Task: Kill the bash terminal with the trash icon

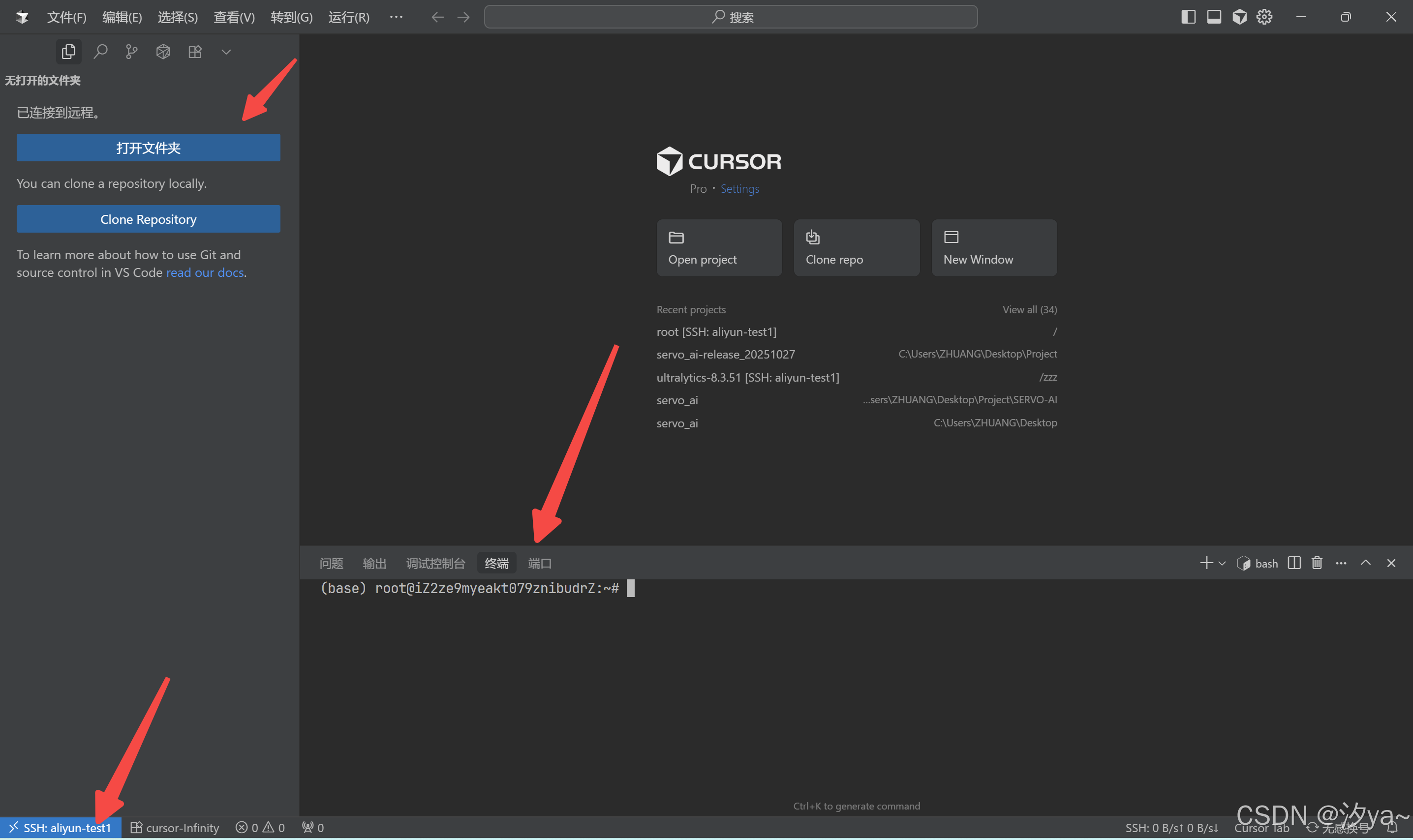Action: point(1317,563)
